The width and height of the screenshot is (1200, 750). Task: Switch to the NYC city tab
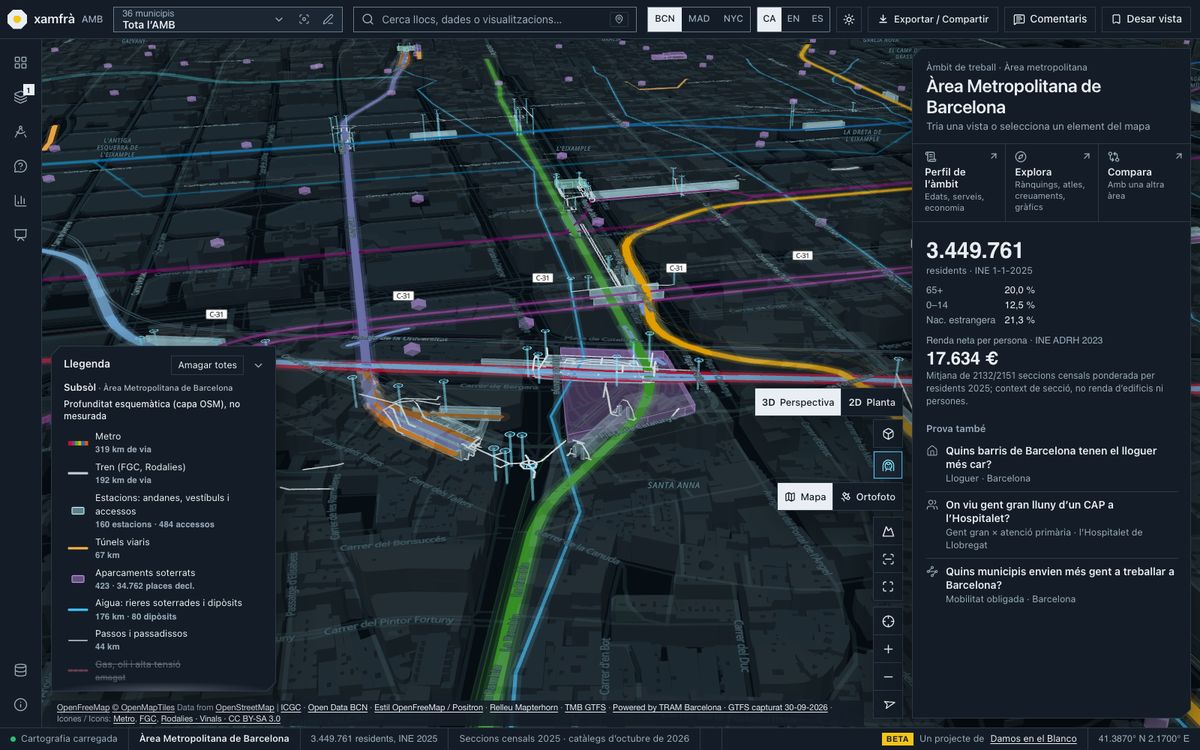pos(733,19)
